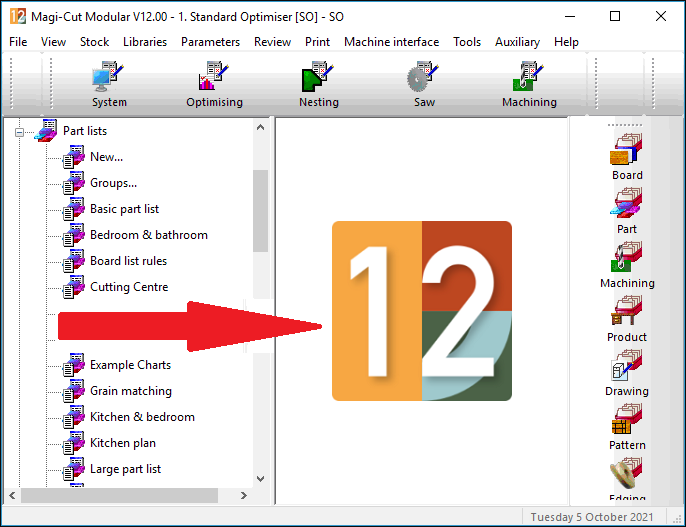The width and height of the screenshot is (686, 527).
Task: Select Example Charts part list
Action: pos(130,365)
